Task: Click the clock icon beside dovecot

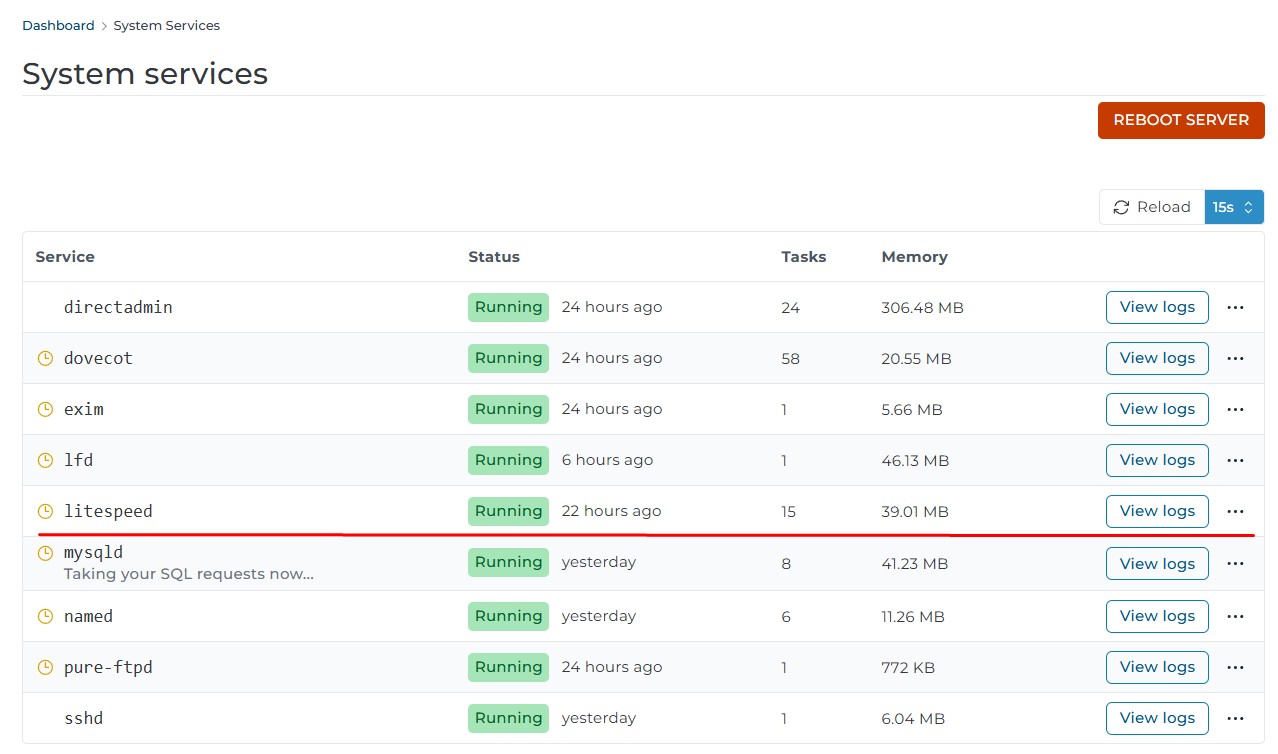Action: (45, 358)
